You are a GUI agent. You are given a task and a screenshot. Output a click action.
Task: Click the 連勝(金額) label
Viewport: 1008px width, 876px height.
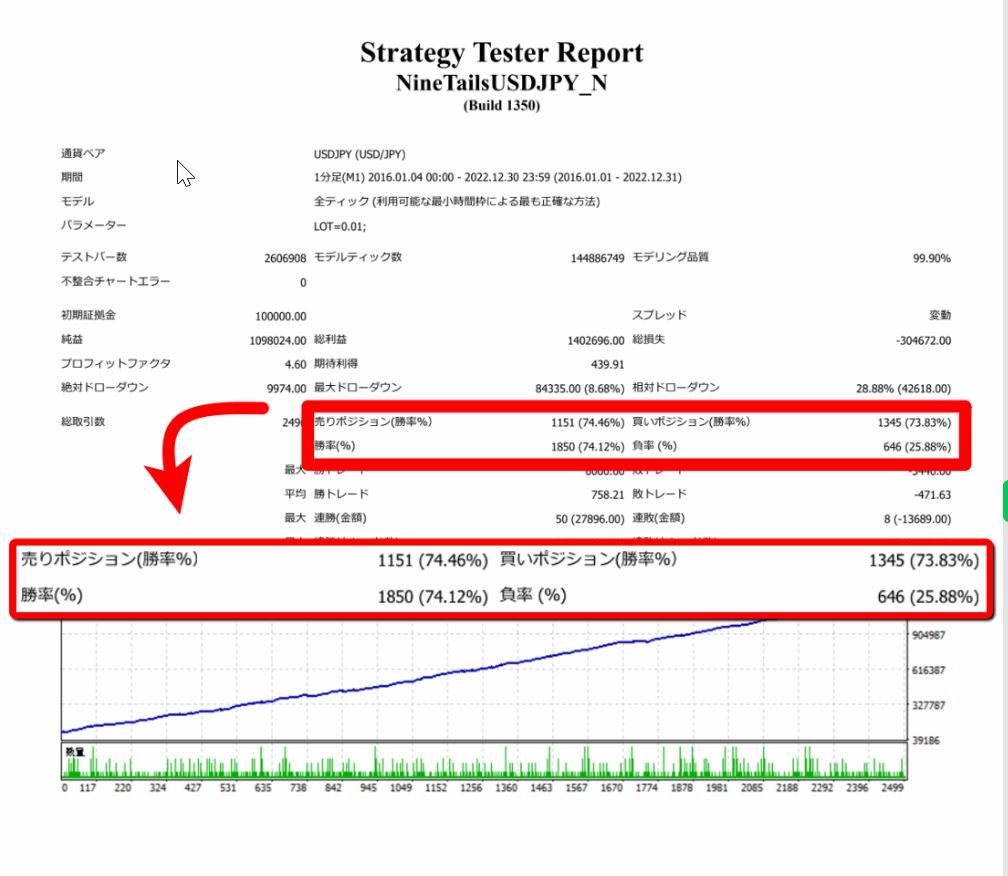(339, 517)
